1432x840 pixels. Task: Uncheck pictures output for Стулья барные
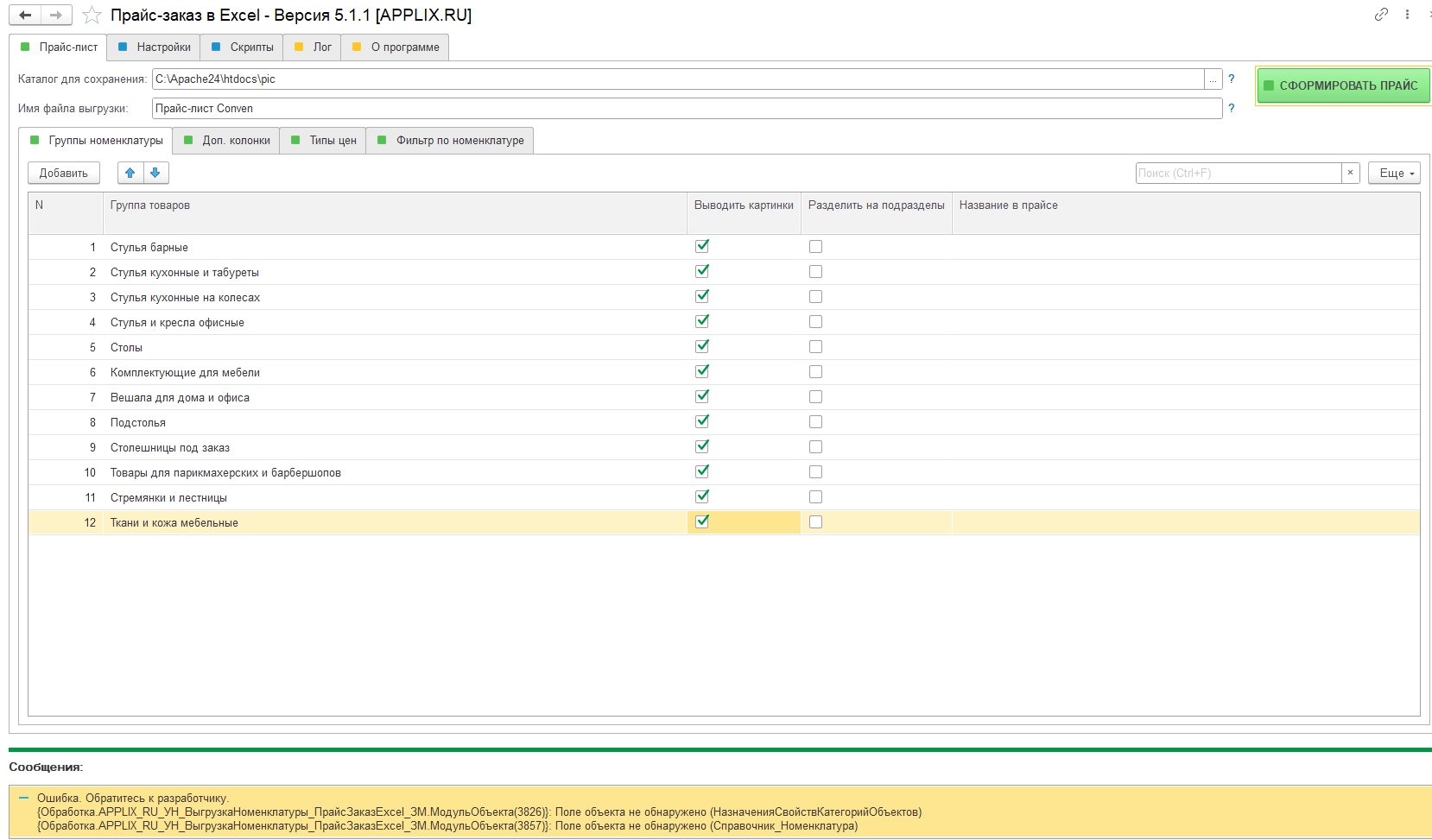702,246
